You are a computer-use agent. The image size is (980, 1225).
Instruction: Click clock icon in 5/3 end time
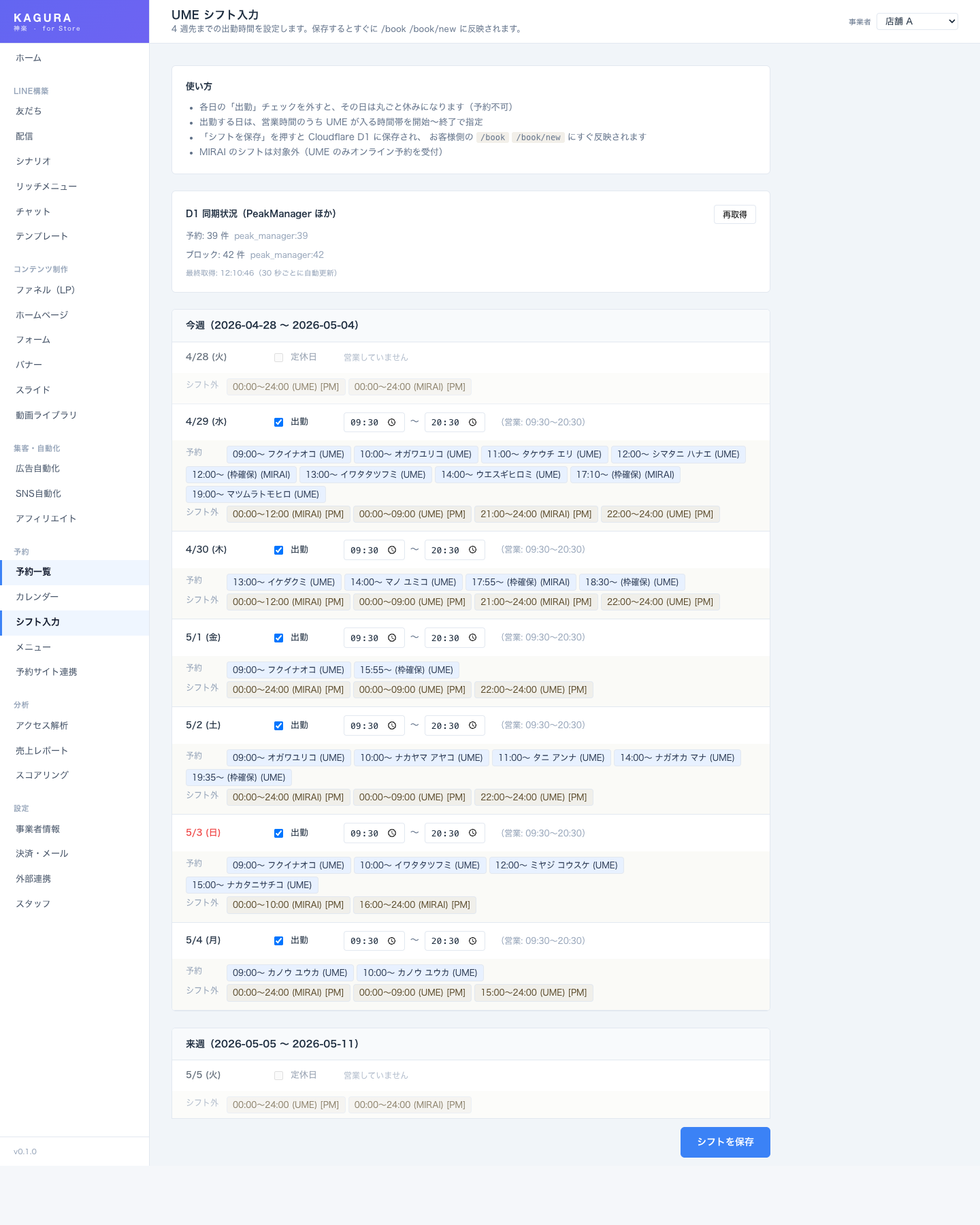coord(472,833)
